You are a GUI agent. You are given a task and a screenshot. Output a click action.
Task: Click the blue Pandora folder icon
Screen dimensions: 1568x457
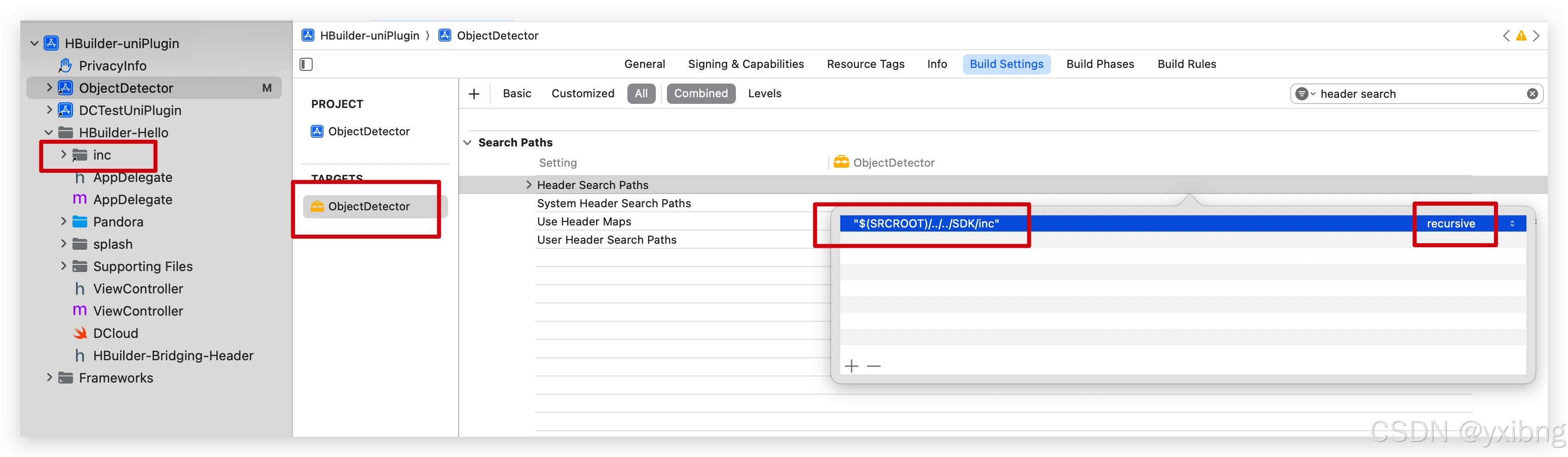[x=80, y=221]
